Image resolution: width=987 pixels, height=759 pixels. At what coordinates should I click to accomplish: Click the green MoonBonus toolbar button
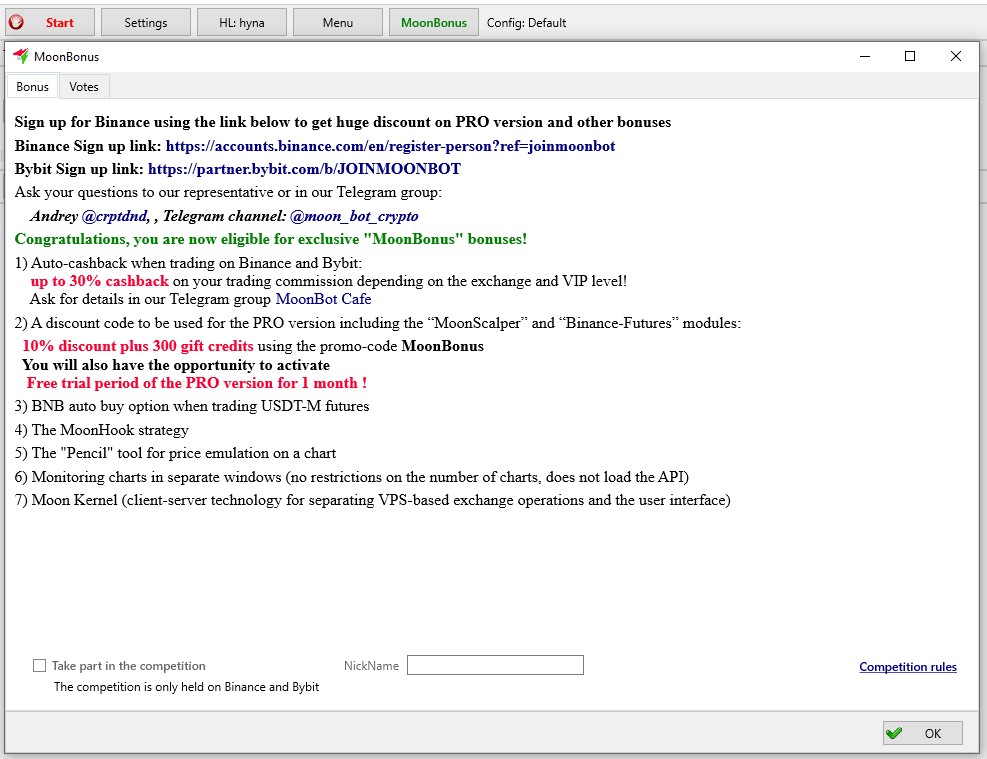434,22
